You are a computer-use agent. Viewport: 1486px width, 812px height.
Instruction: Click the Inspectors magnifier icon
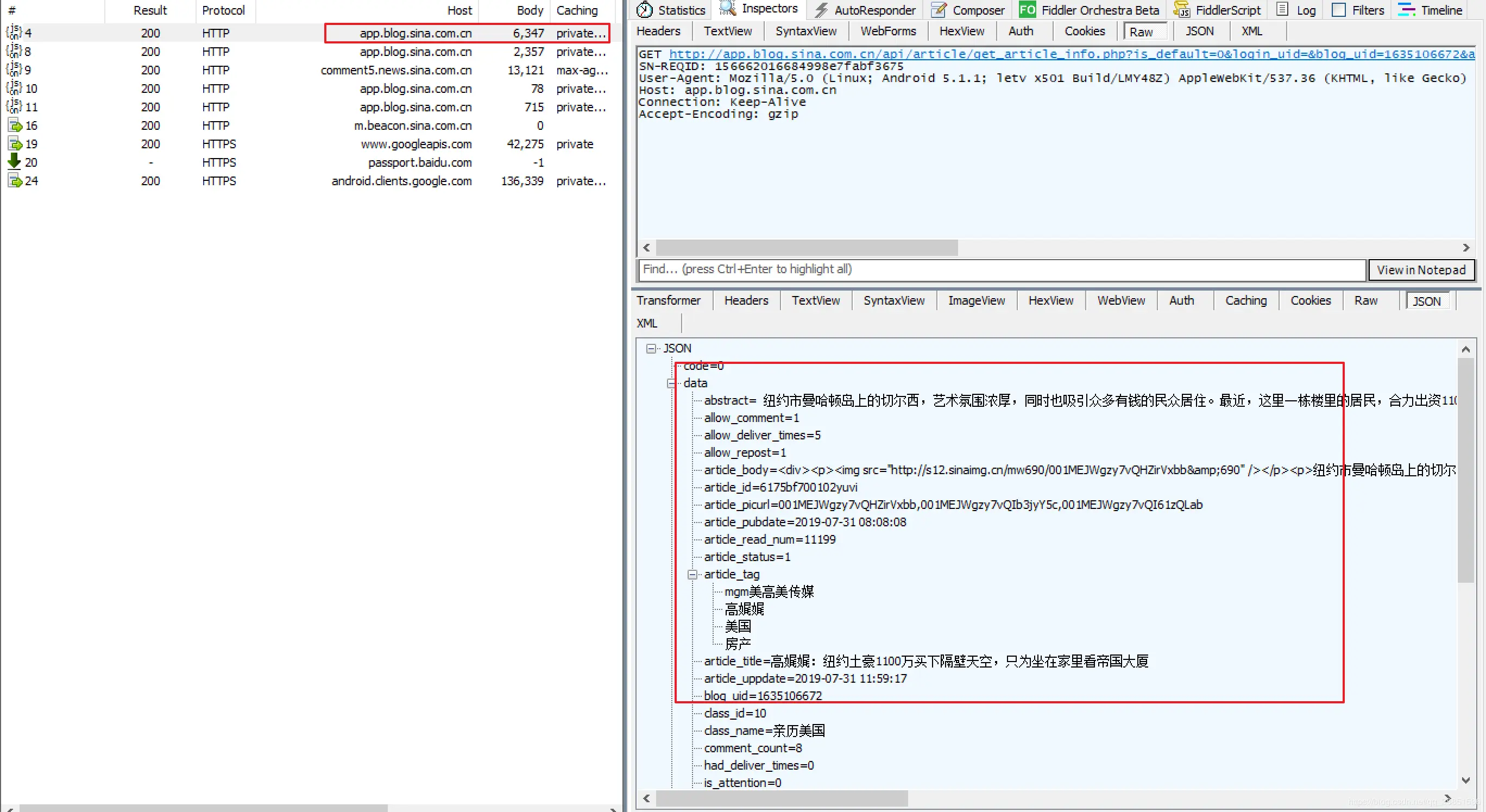(727, 9)
